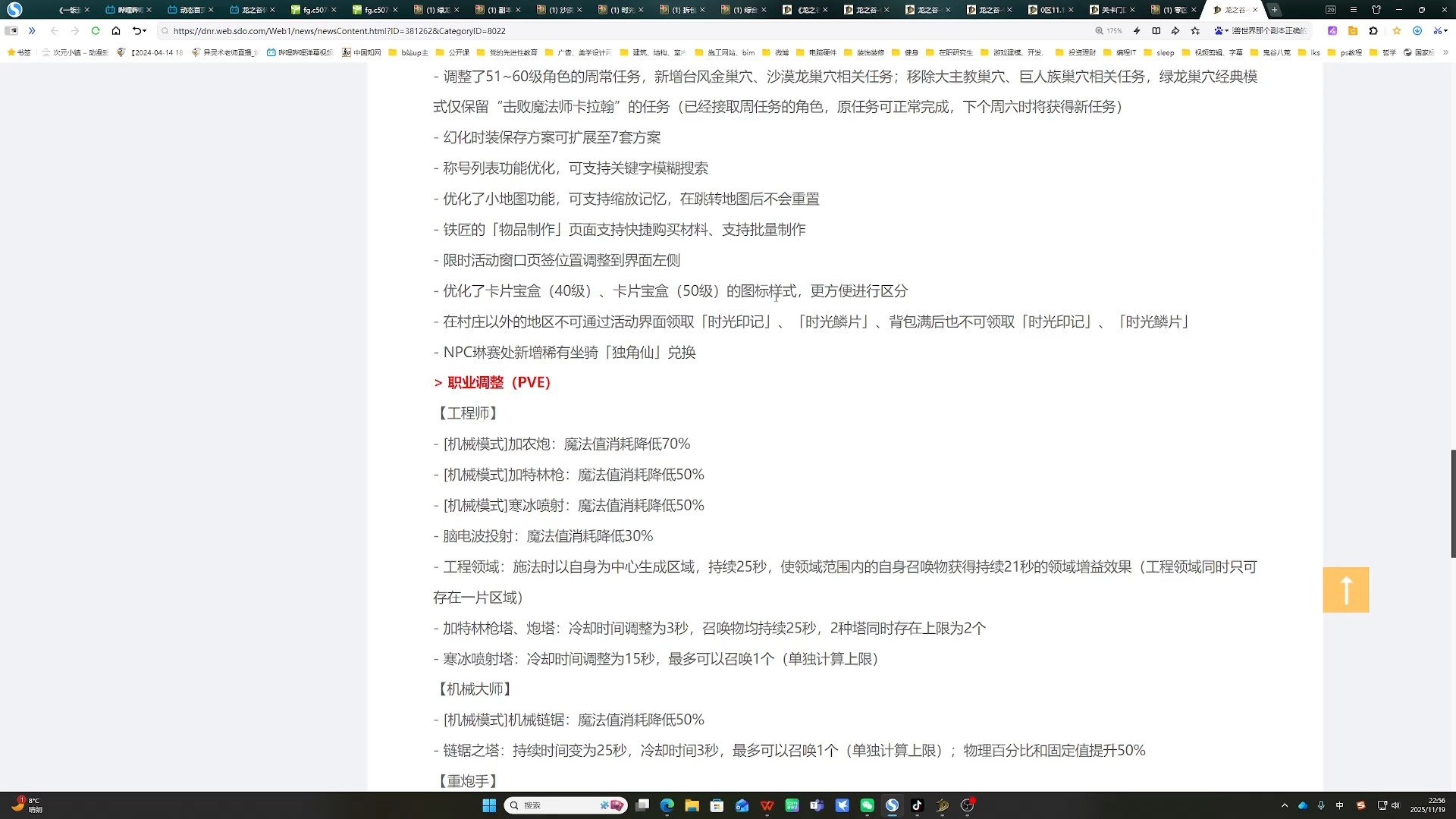Viewport: 1456px width, 819px height.
Task: Open the split screen icon in toolbar
Action: click(1156, 31)
